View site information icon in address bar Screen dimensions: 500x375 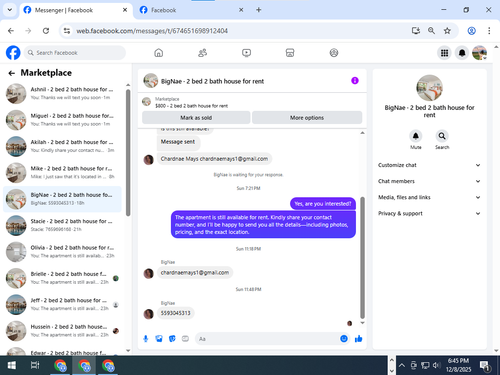pos(67,31)
